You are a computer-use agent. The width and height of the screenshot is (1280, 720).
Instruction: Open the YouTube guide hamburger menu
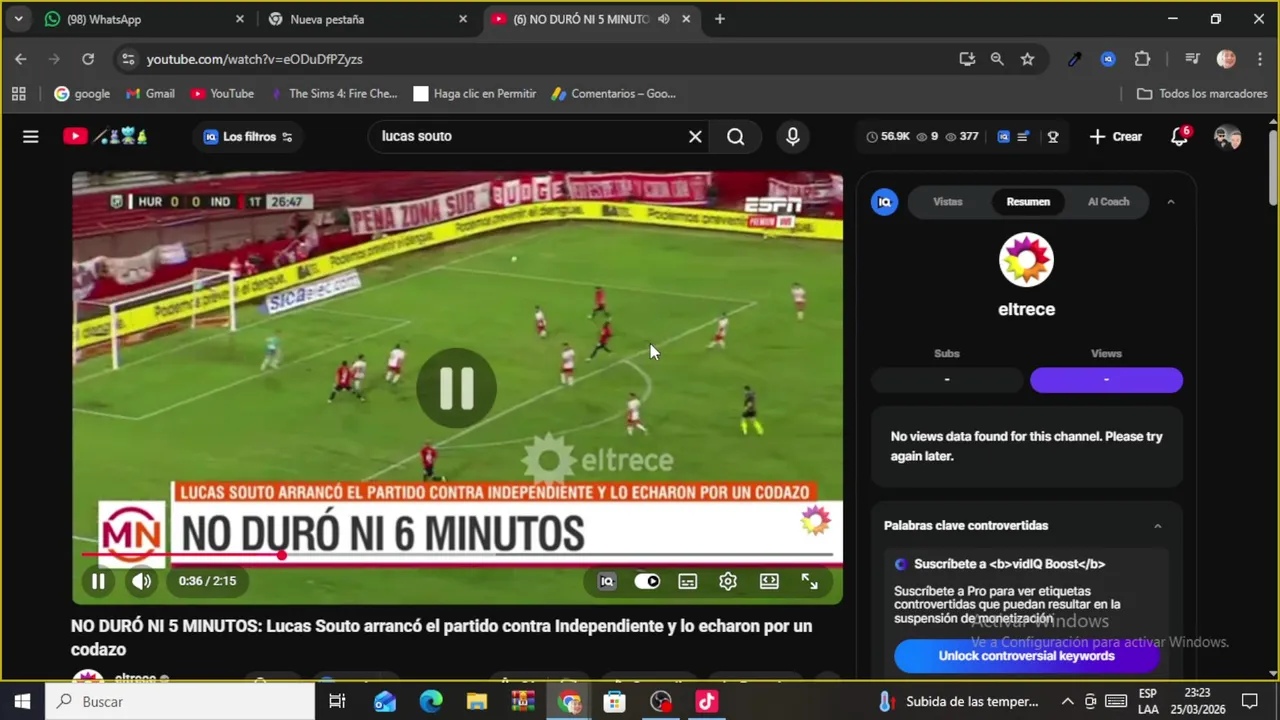pos(31,137)
